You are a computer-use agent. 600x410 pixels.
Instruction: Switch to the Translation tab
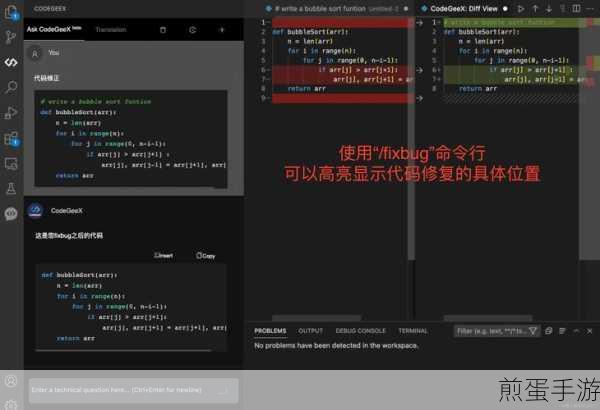pos(111,29)
